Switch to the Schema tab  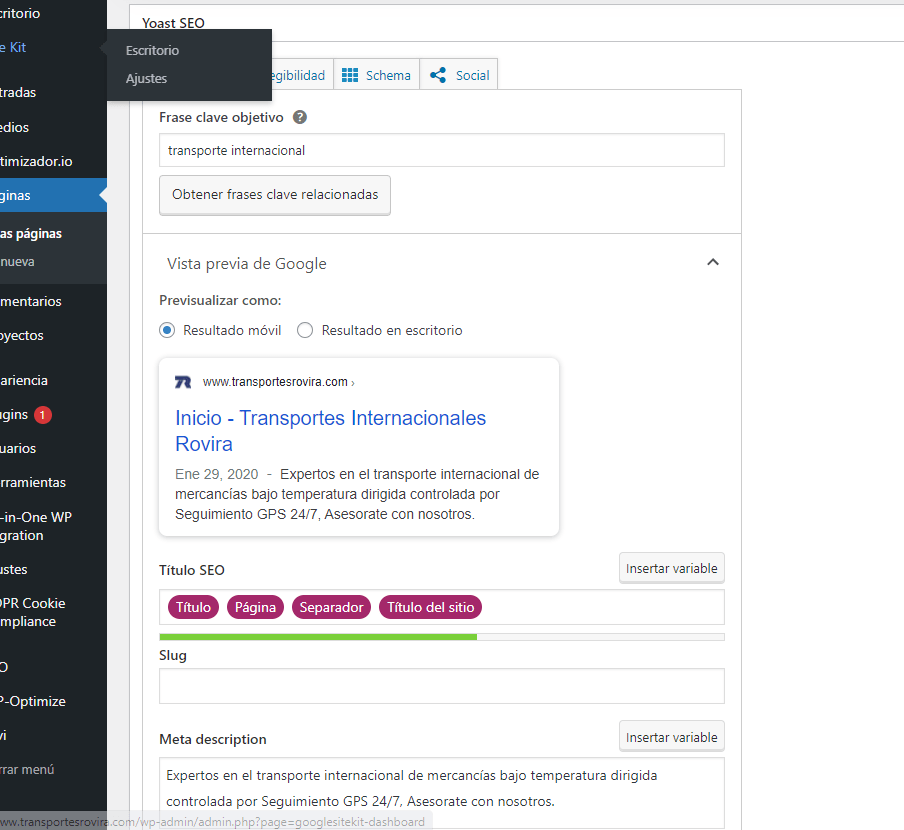pyautogui.click(x=376, y=75)
